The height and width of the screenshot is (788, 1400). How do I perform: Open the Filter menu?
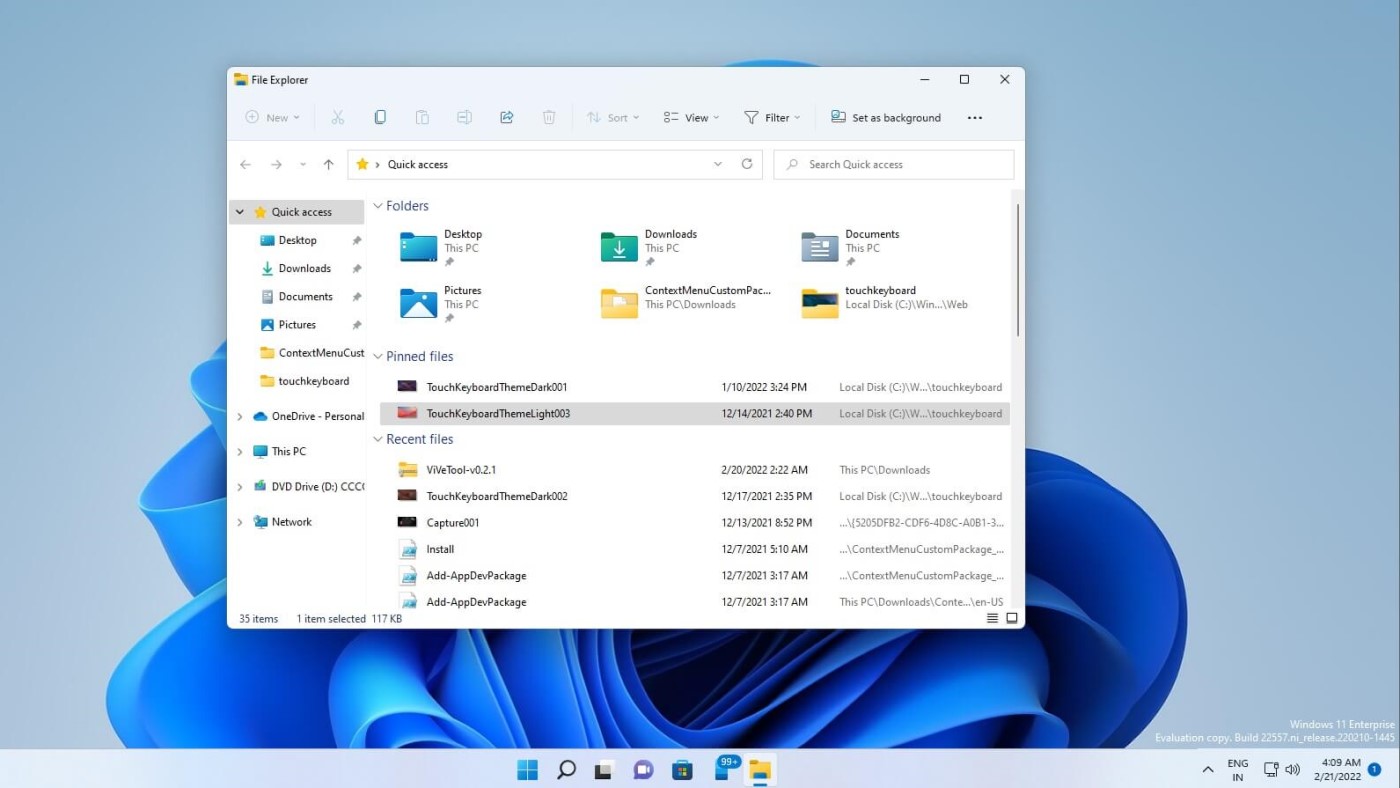point(771,117)
